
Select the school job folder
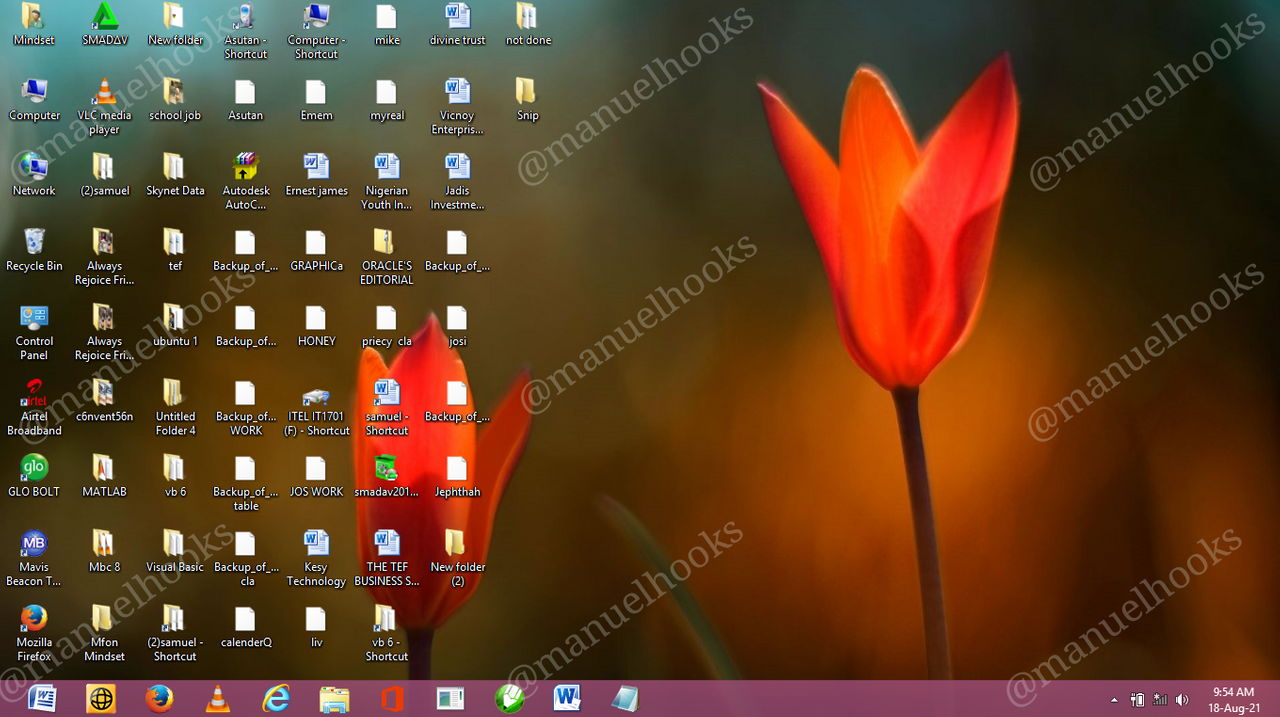175,99
